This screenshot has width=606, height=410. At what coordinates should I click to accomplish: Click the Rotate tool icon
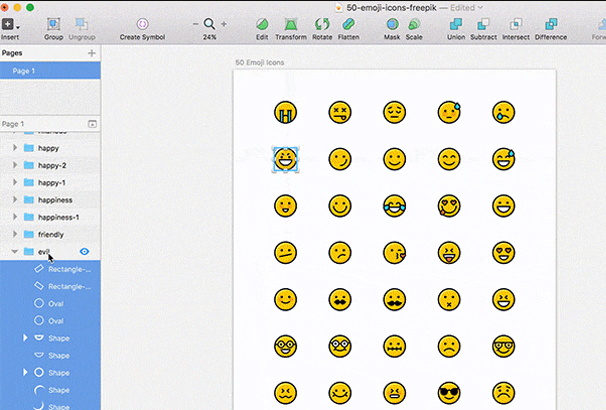pos(322,23)
